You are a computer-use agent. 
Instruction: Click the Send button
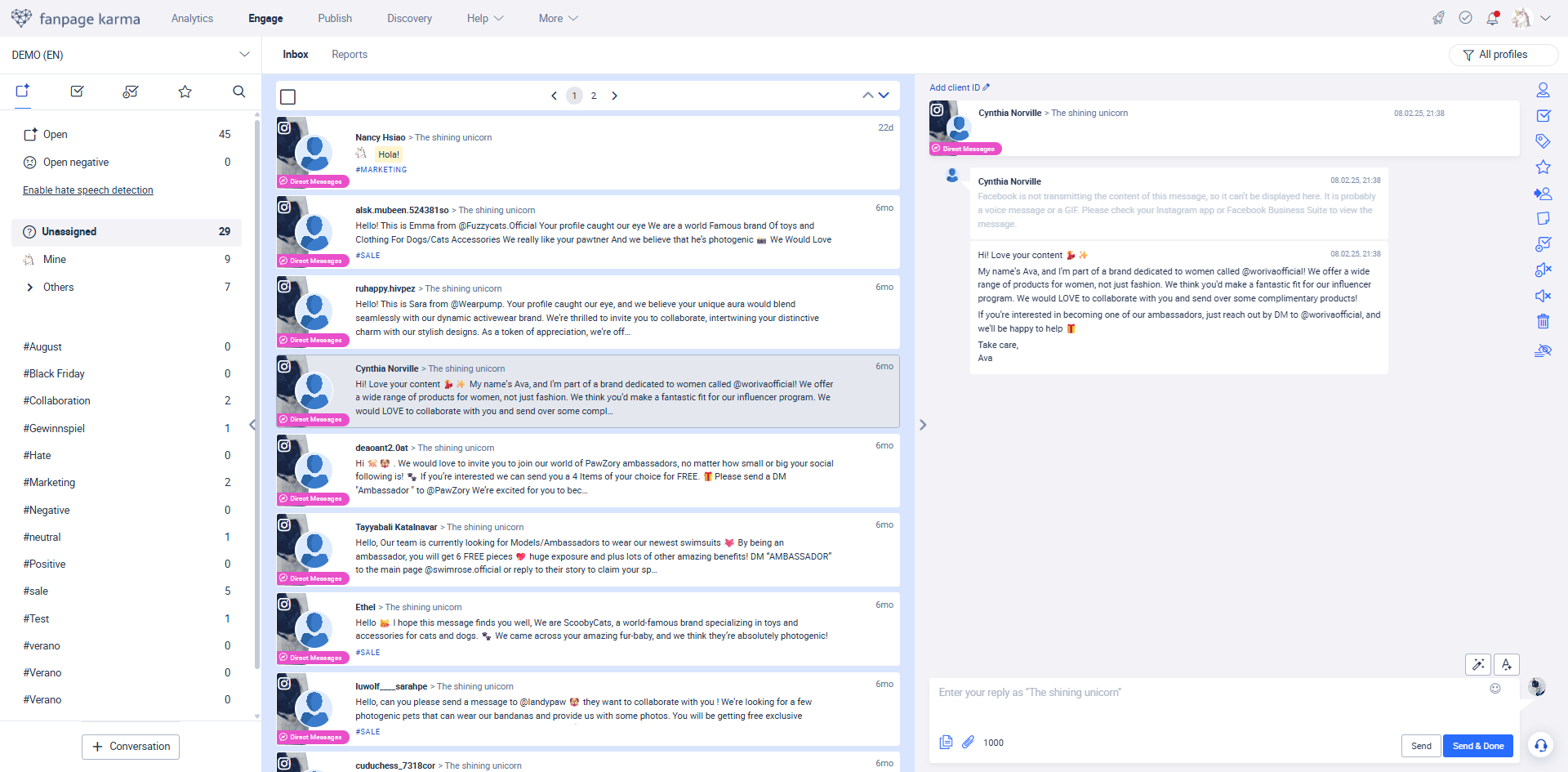(x=1421, y=746)
